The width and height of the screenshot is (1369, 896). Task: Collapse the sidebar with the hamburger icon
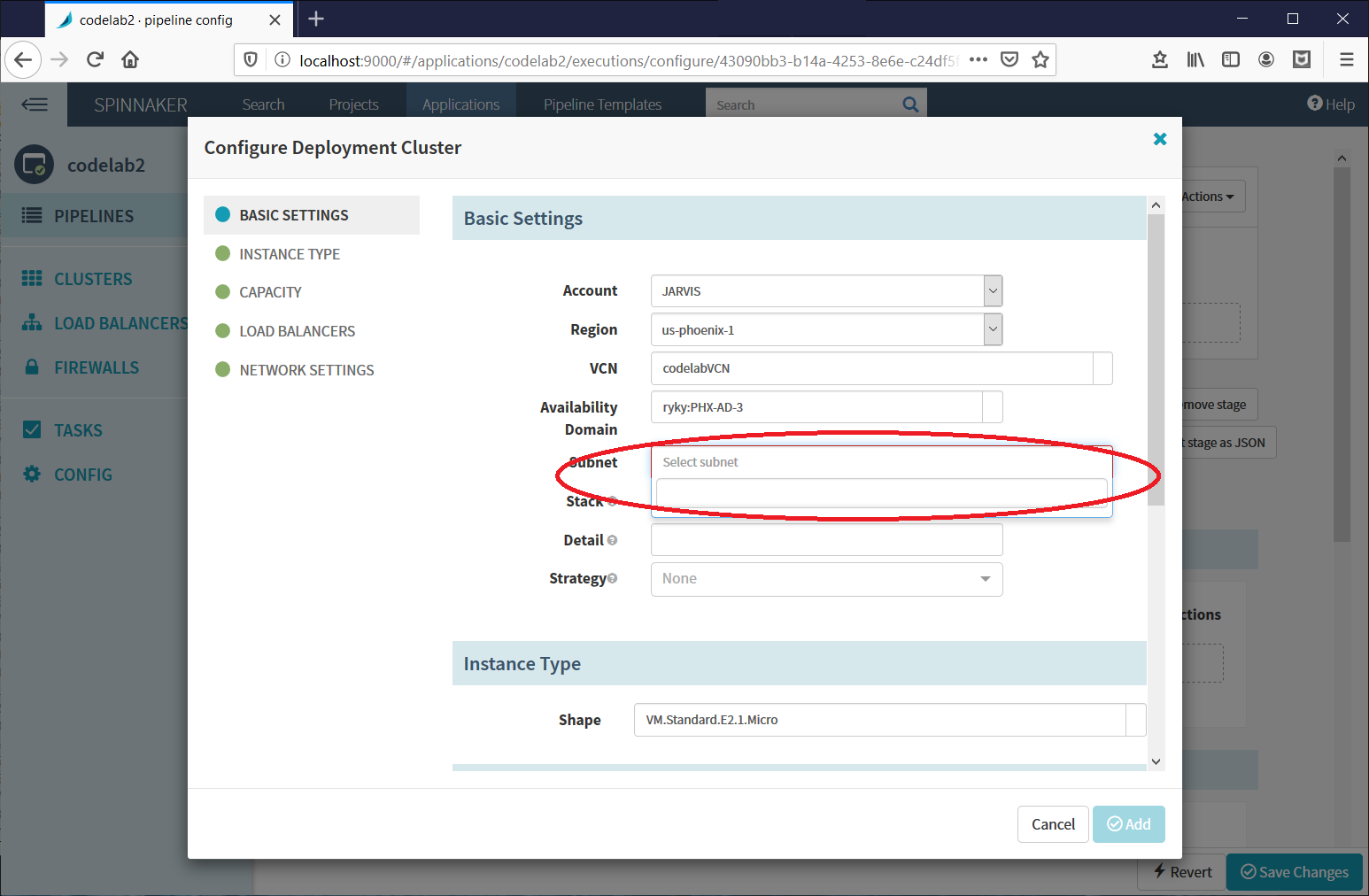coord(35,104)
